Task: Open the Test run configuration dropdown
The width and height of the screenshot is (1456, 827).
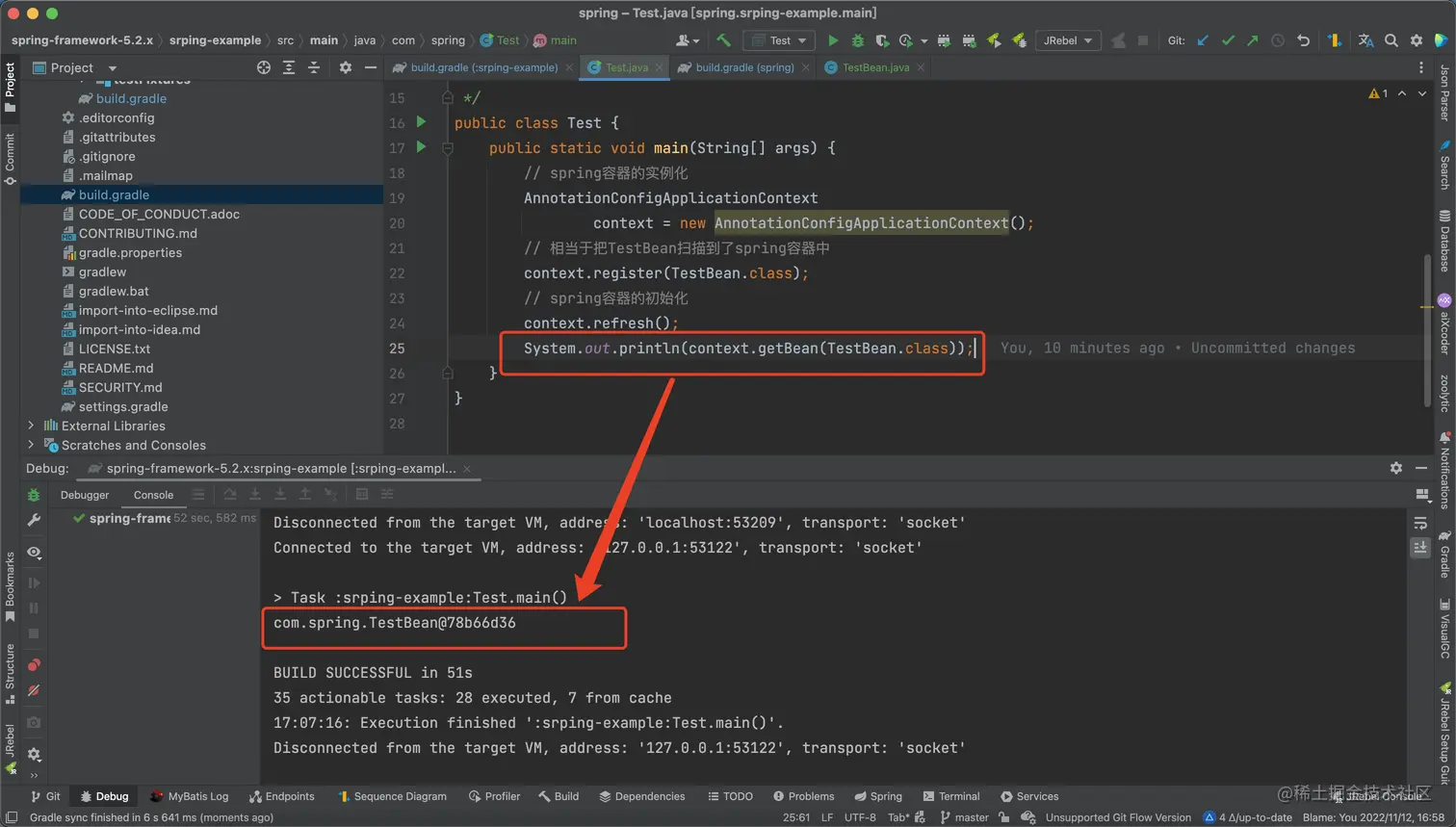Action: click(x=779, y=40)
